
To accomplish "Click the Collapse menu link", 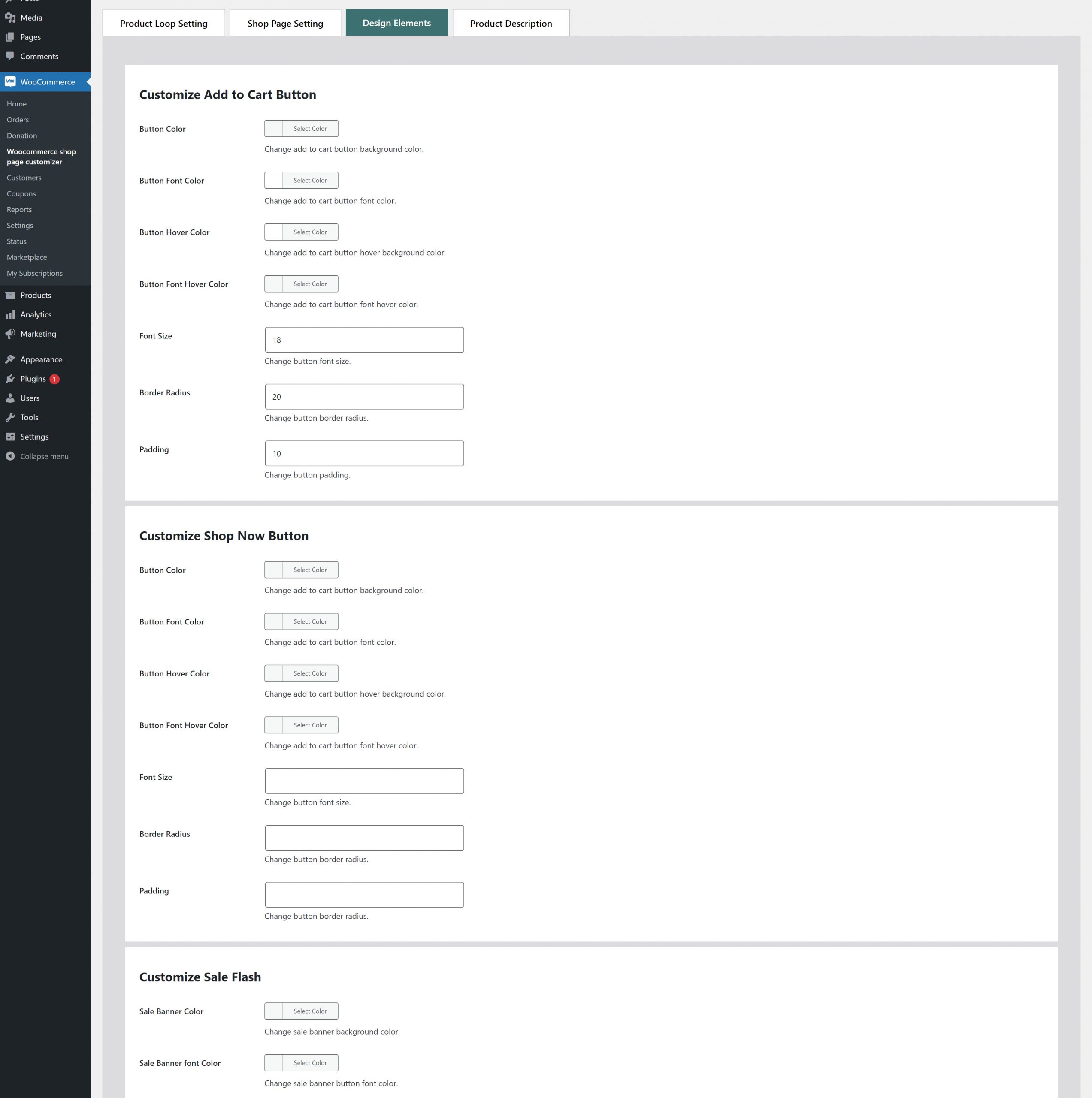I will tap(44, 456).
